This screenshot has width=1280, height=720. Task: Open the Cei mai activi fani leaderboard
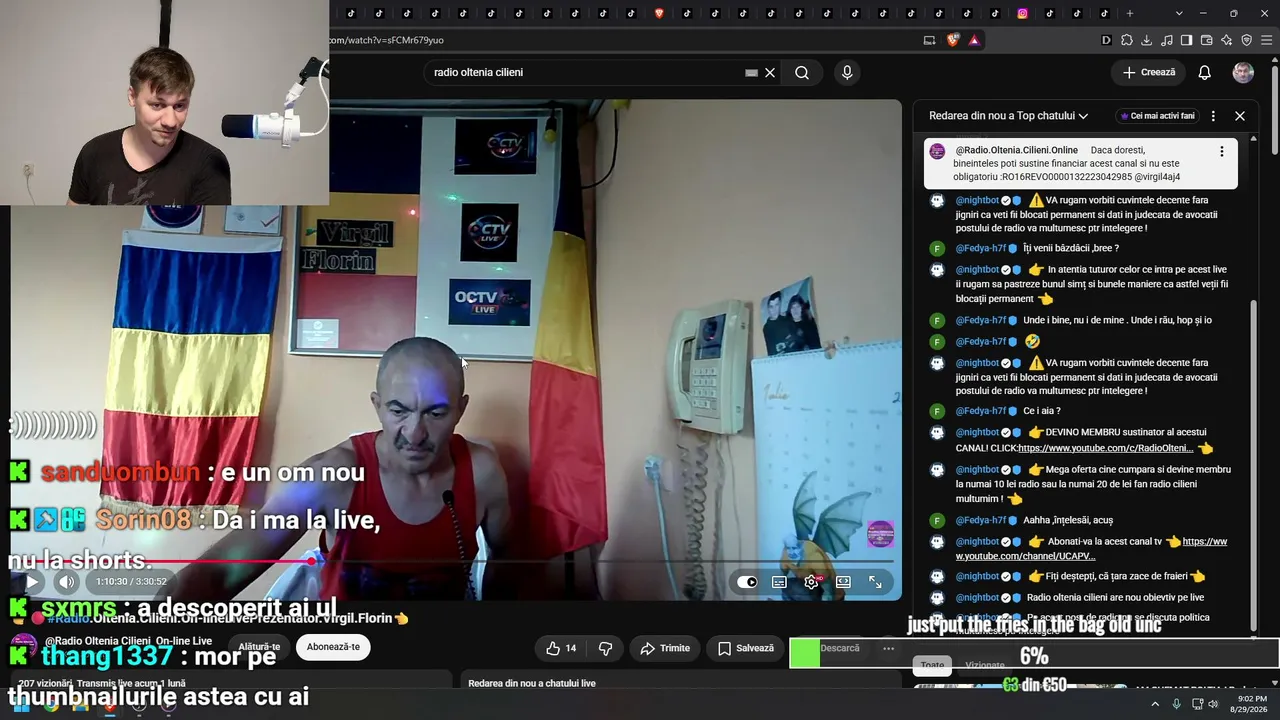click(x=1156, y=116)
